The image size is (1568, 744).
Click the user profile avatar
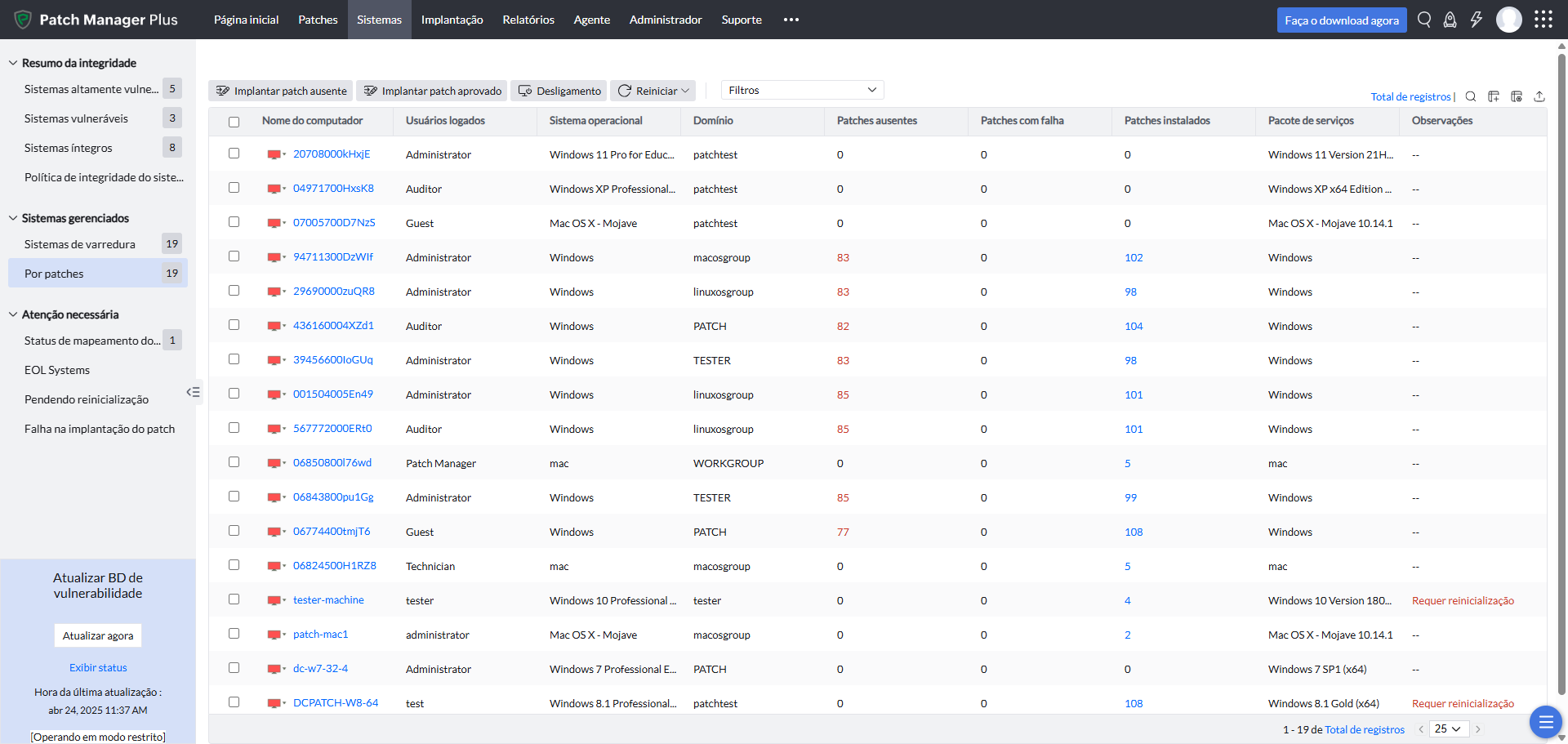pyautogui.click(x=1508, y=20)
